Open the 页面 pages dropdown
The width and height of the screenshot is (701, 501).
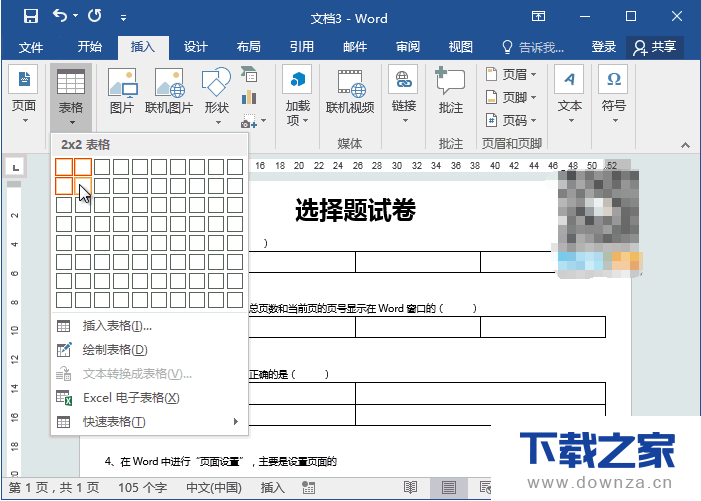[x=24, y=95]
